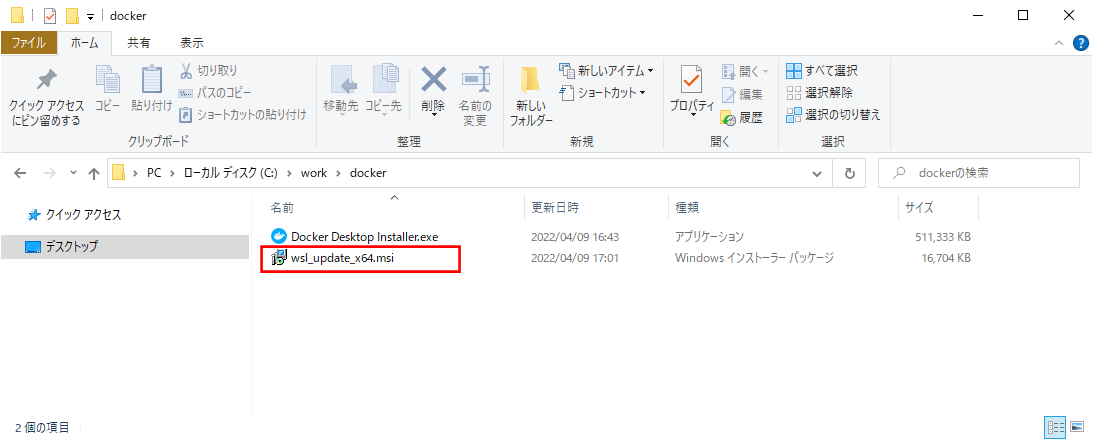Switch to the 表示 tab
The image size is (1093, 440).
click(x=192, y=43)
